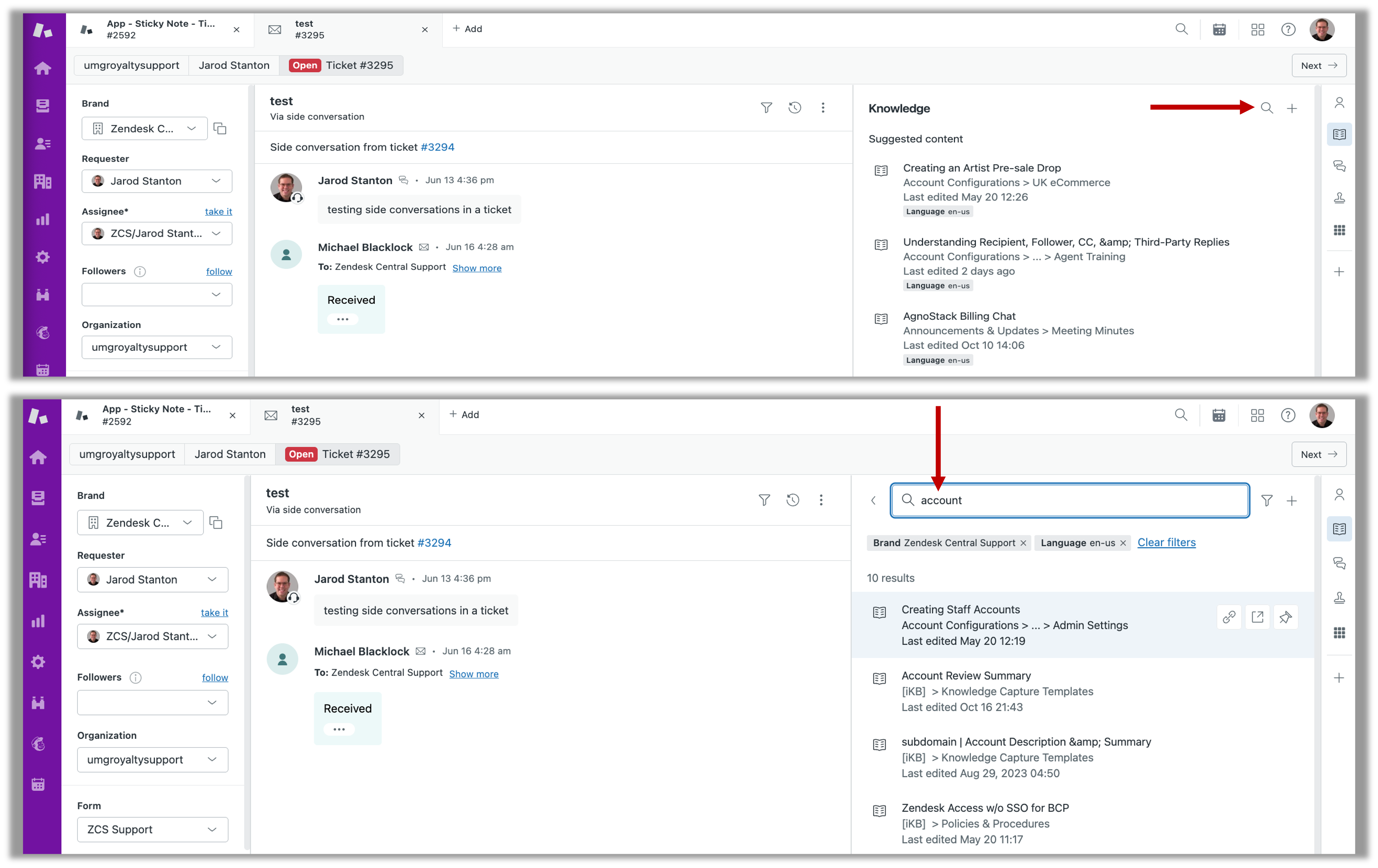Close the test #3295 tab in upper screenshot
The image size is (1378, 868).
[425, 30]
